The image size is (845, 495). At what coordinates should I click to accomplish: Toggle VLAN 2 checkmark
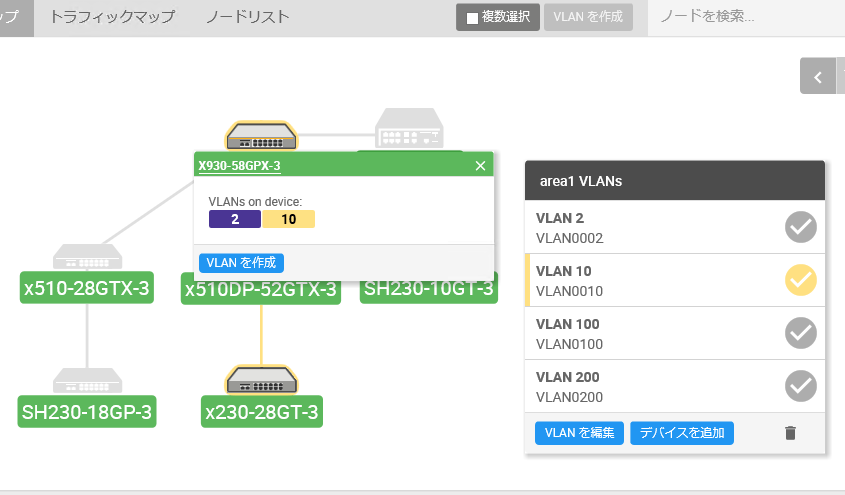tap(800, 227)
